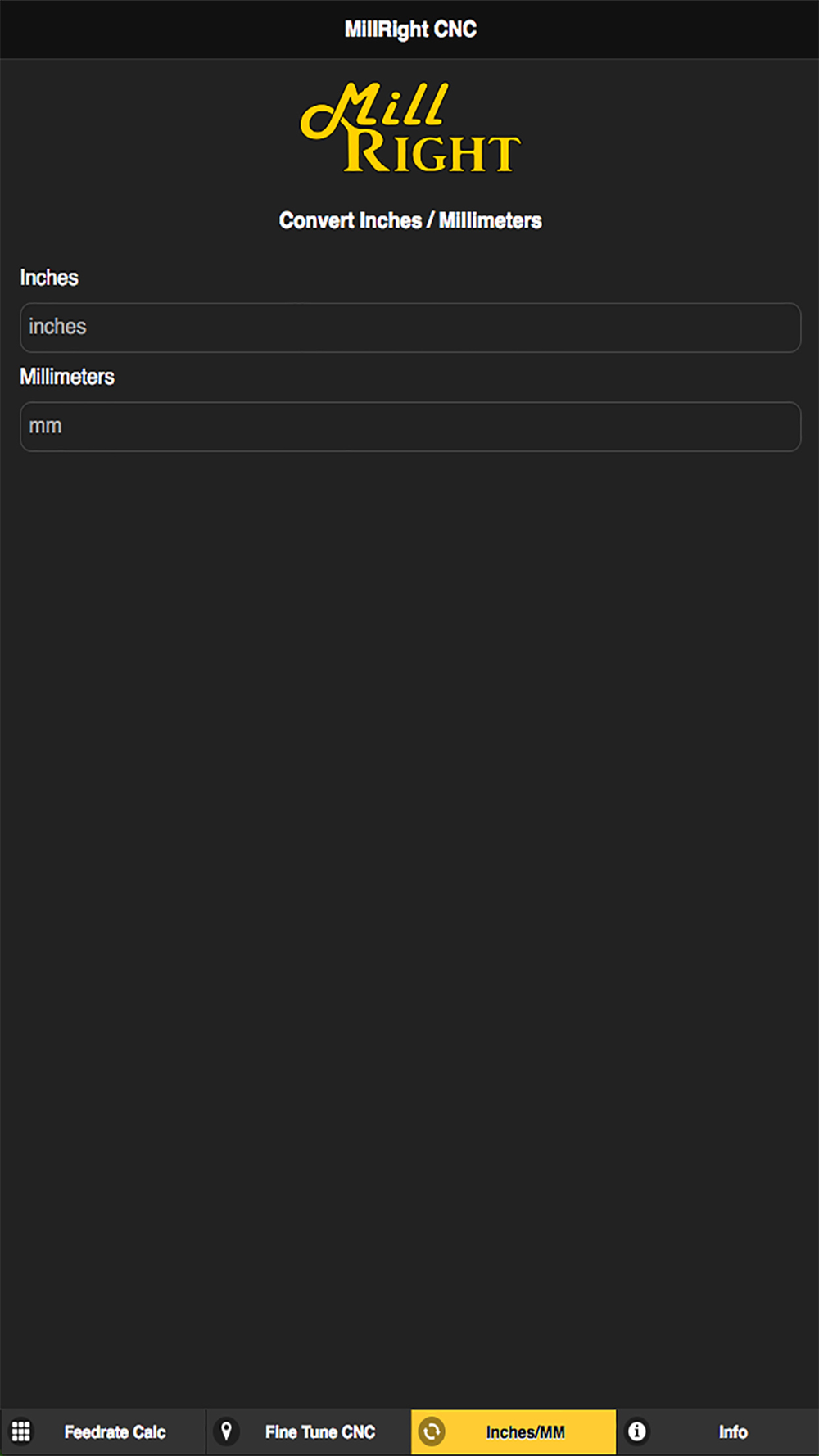This screenshot has height=1456, width=819.
Task: Go to the Info tab
Action: 718,1431
